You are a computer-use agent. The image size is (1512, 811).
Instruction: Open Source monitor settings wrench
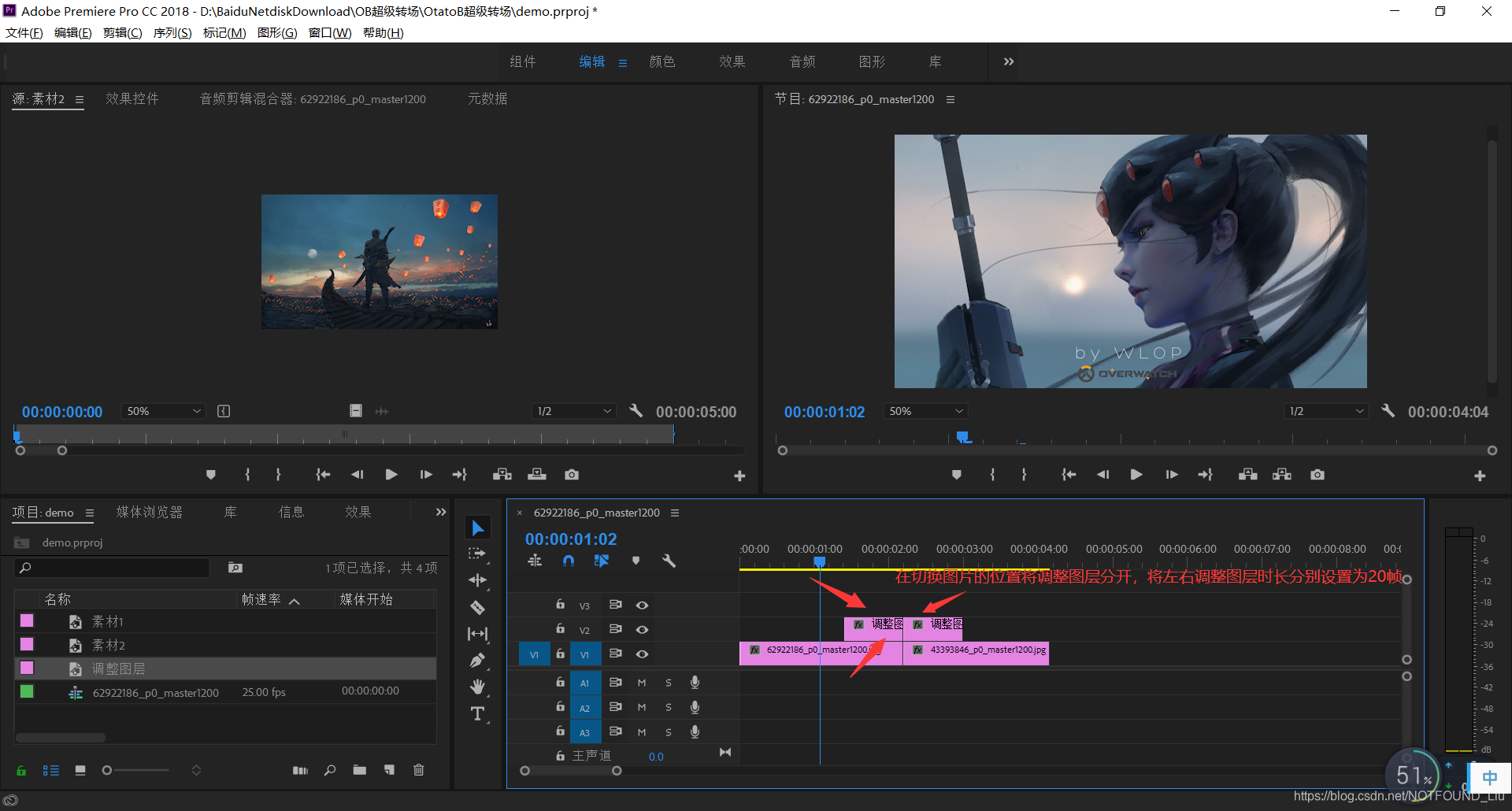pyautogui.click(x=636, y=411)
